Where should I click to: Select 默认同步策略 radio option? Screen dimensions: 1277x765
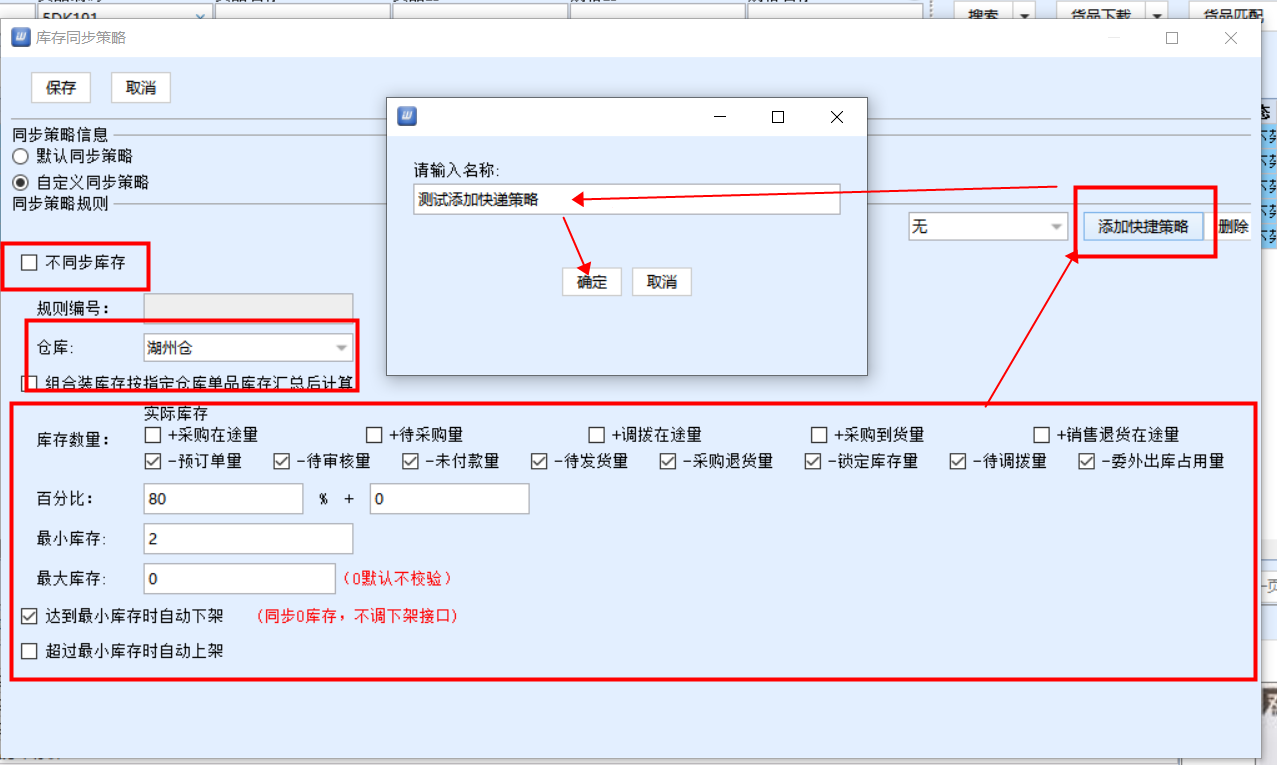(x=20, y=156)
